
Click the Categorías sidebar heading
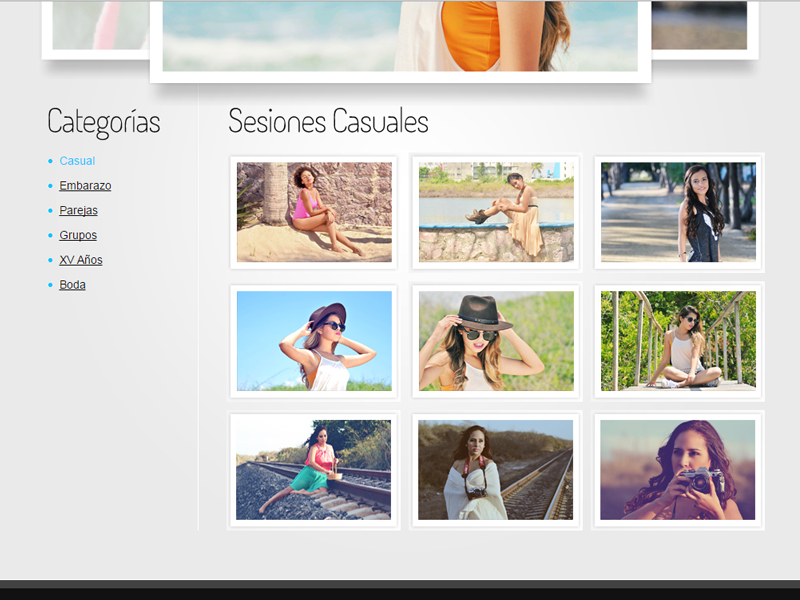[x=104, y=122]
